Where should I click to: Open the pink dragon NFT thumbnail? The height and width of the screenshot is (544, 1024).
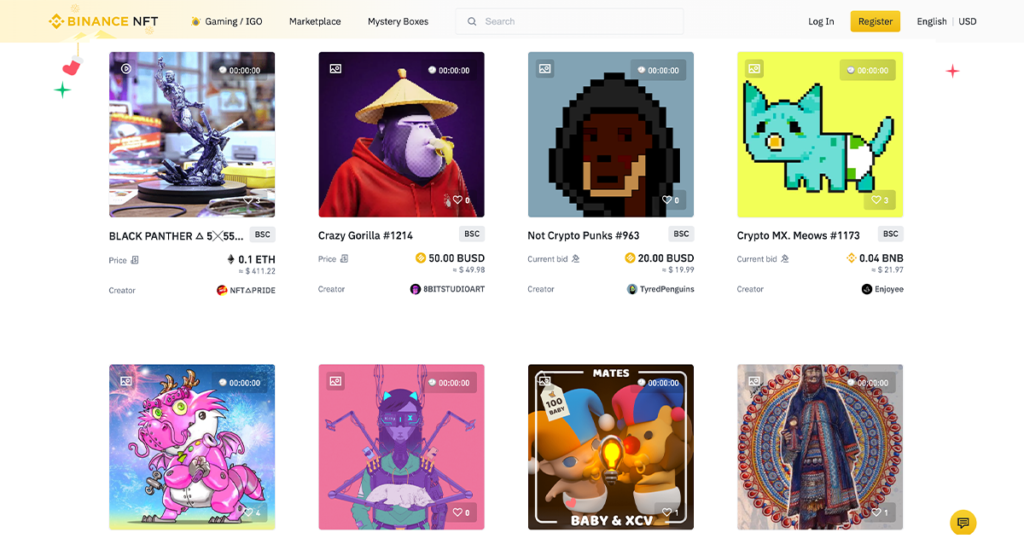coord(192,447)
